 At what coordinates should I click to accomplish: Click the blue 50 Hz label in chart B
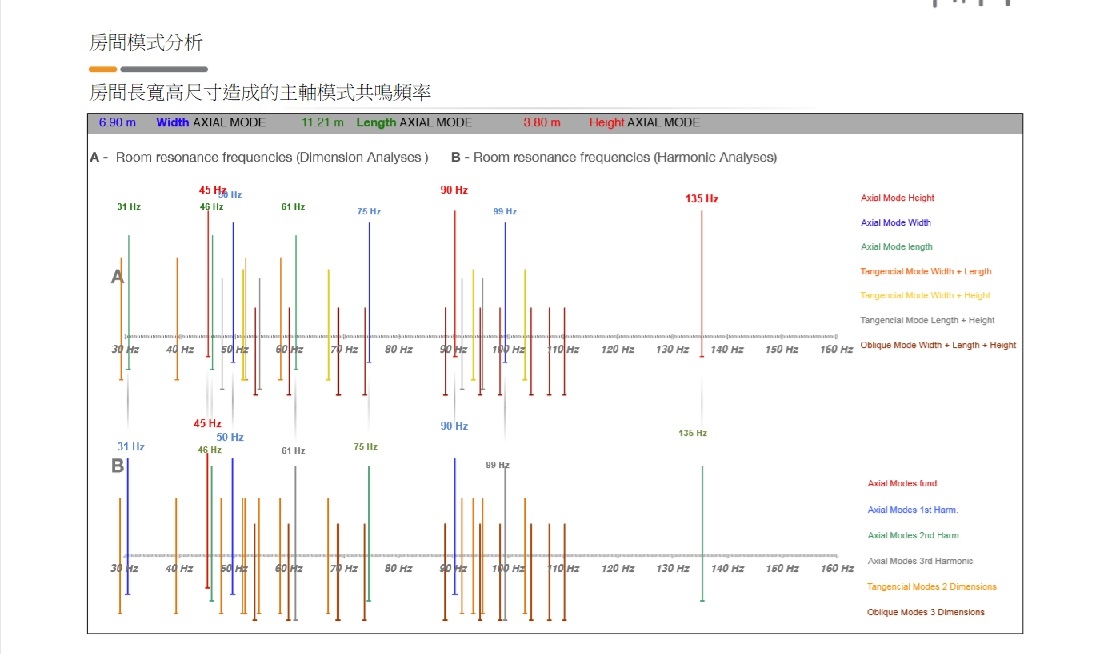(230, 437)
